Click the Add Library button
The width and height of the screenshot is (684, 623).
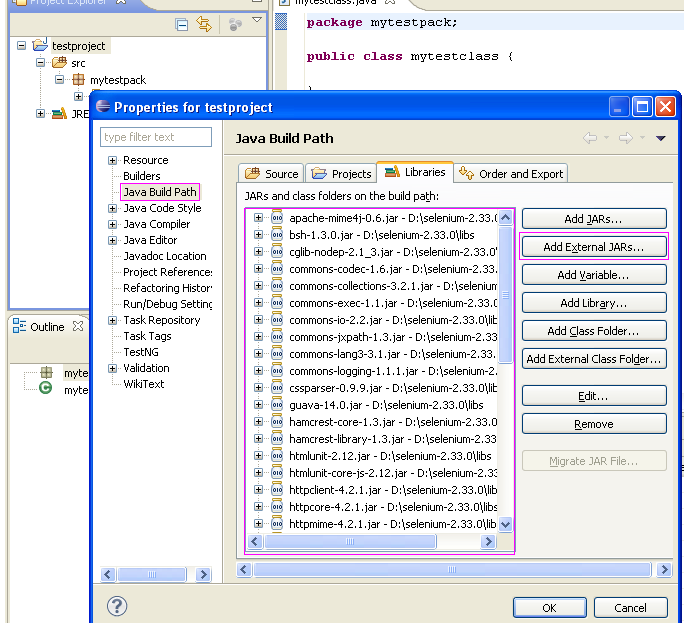click(x=594, y=303)
